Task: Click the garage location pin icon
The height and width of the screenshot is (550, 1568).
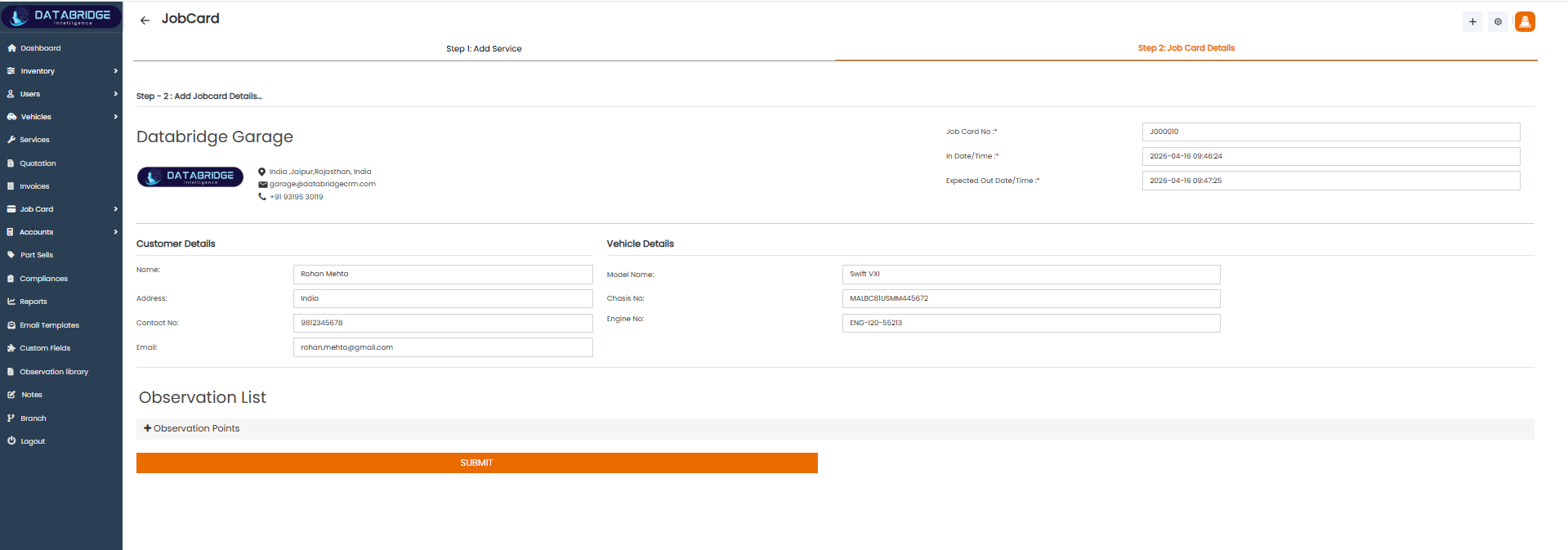Action: tap(262, 172)
